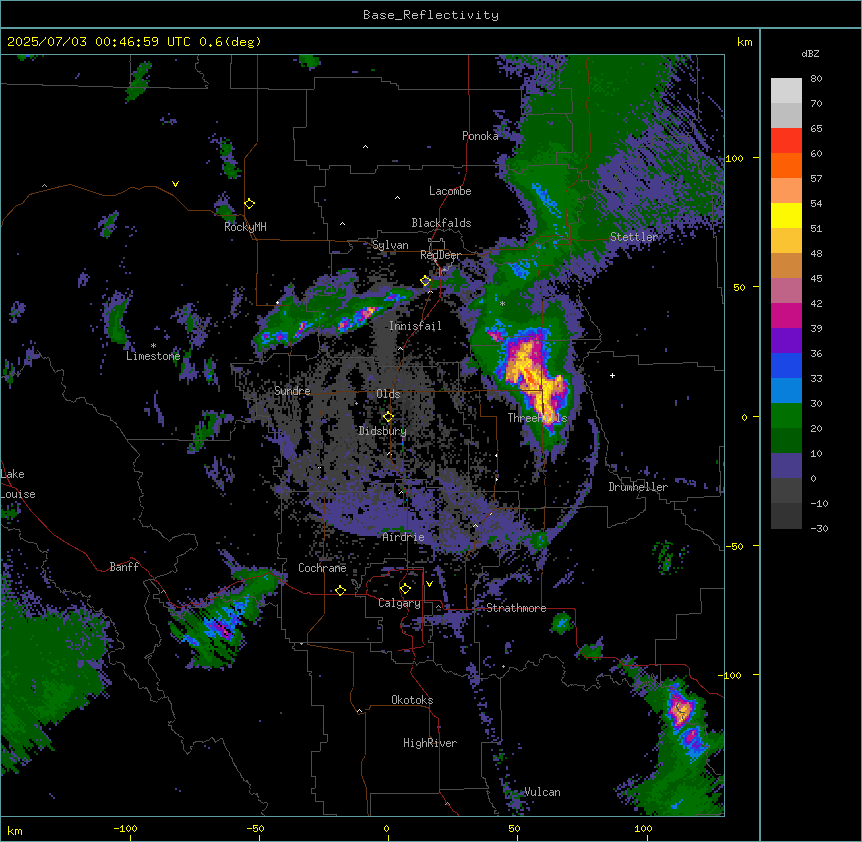Click the Cochrane label
The image size is (862, 842).
pyautogui.click(x=322, y=568)
